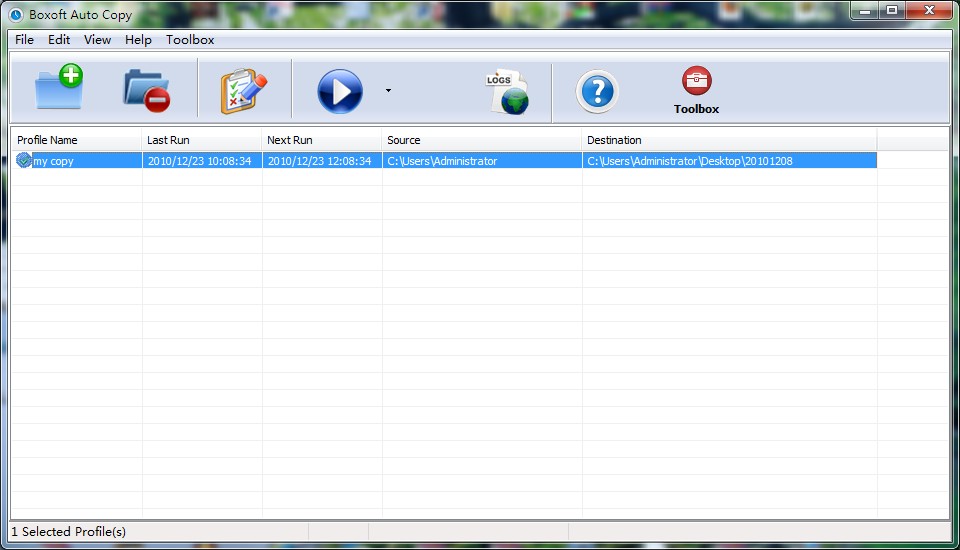Click the '1 Selected Profile(s)' status bar text
This screenshot has width=960, height=550.
click(x=69, y=532)
